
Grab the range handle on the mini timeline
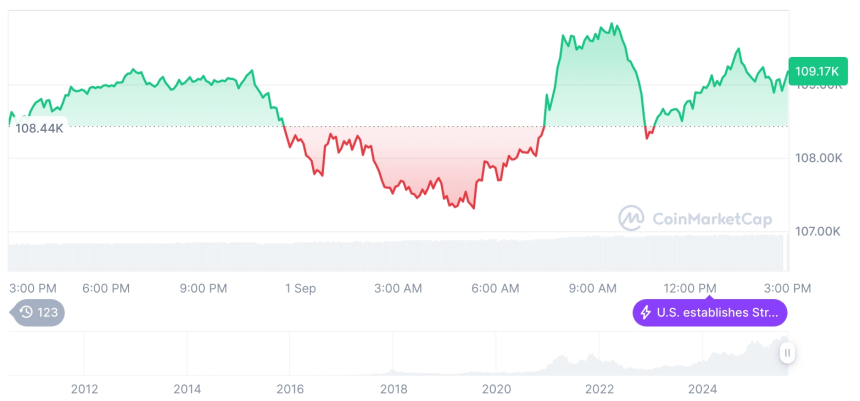[x=788, y=353]
